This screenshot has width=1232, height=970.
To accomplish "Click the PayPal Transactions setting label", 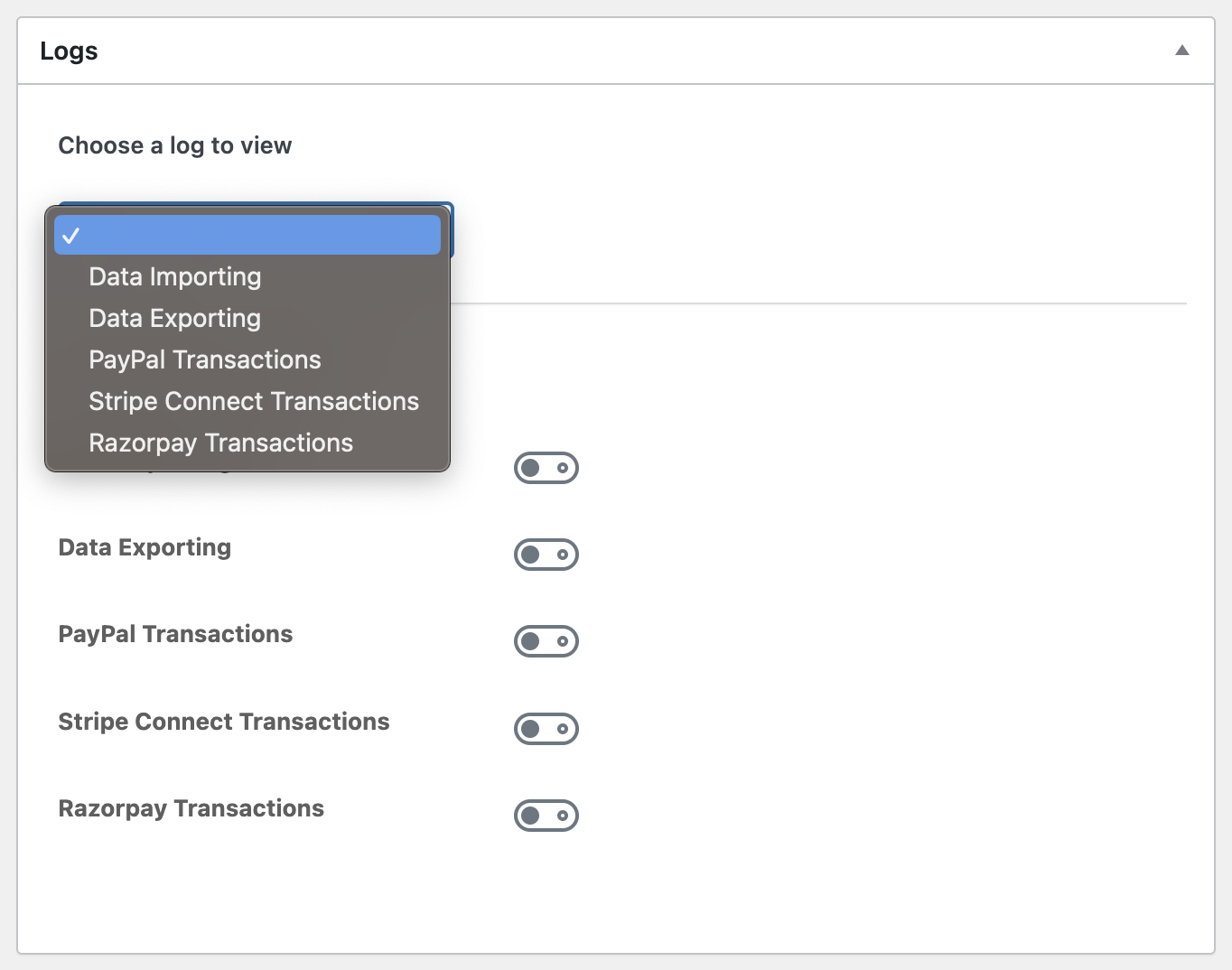I will point(175,634).
